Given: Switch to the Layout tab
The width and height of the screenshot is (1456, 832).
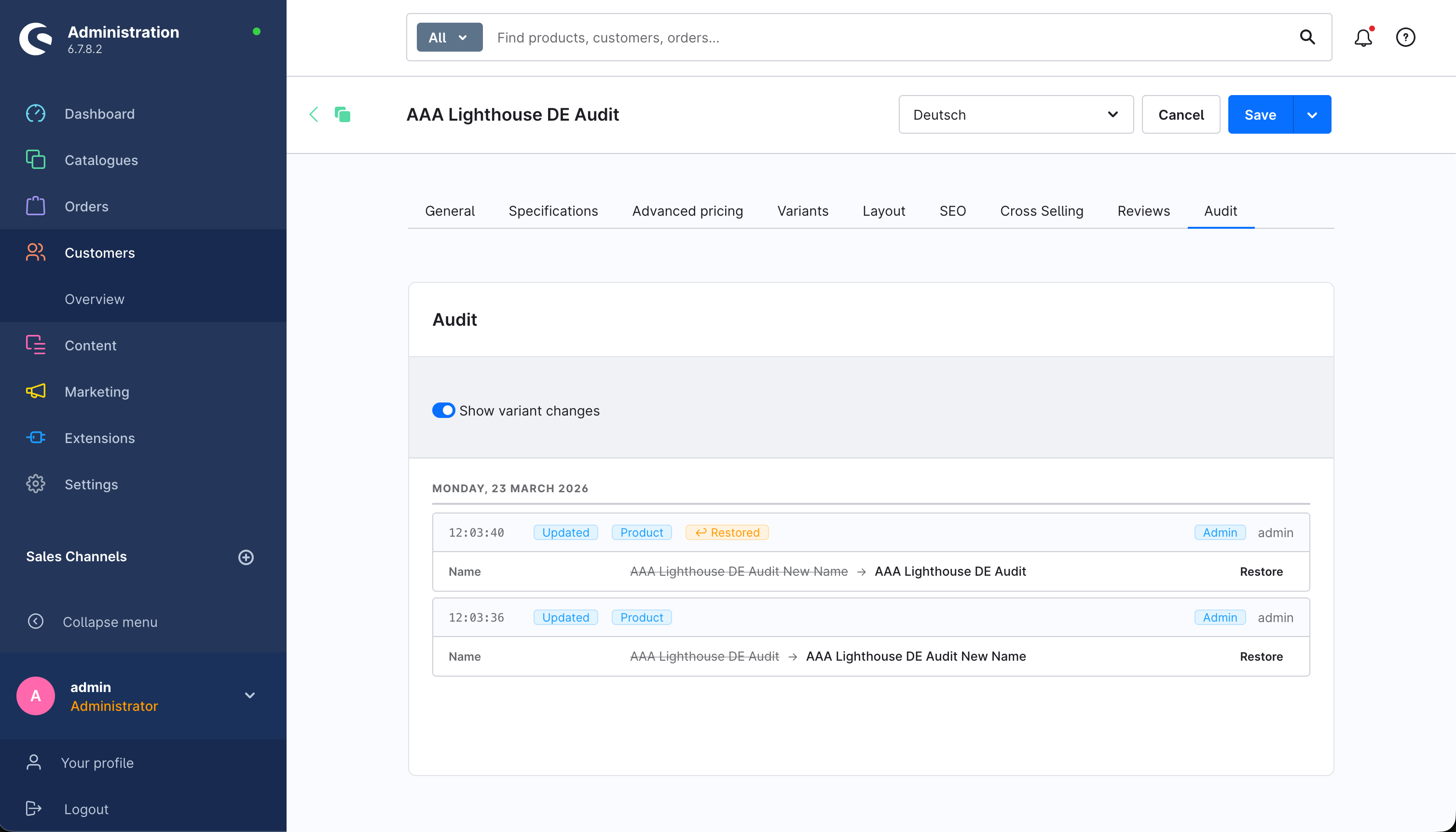Looking at the screenshot, I should click(884, 211).
